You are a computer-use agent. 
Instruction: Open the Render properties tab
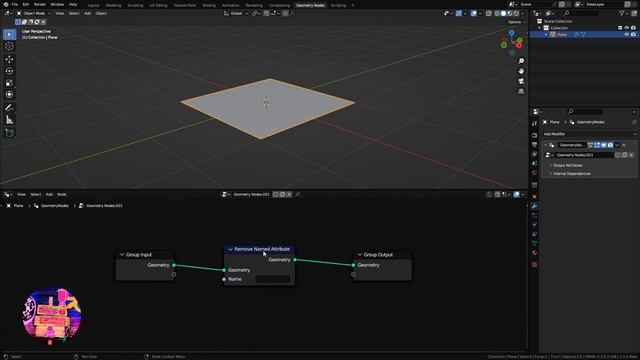(x=534, y=135)
